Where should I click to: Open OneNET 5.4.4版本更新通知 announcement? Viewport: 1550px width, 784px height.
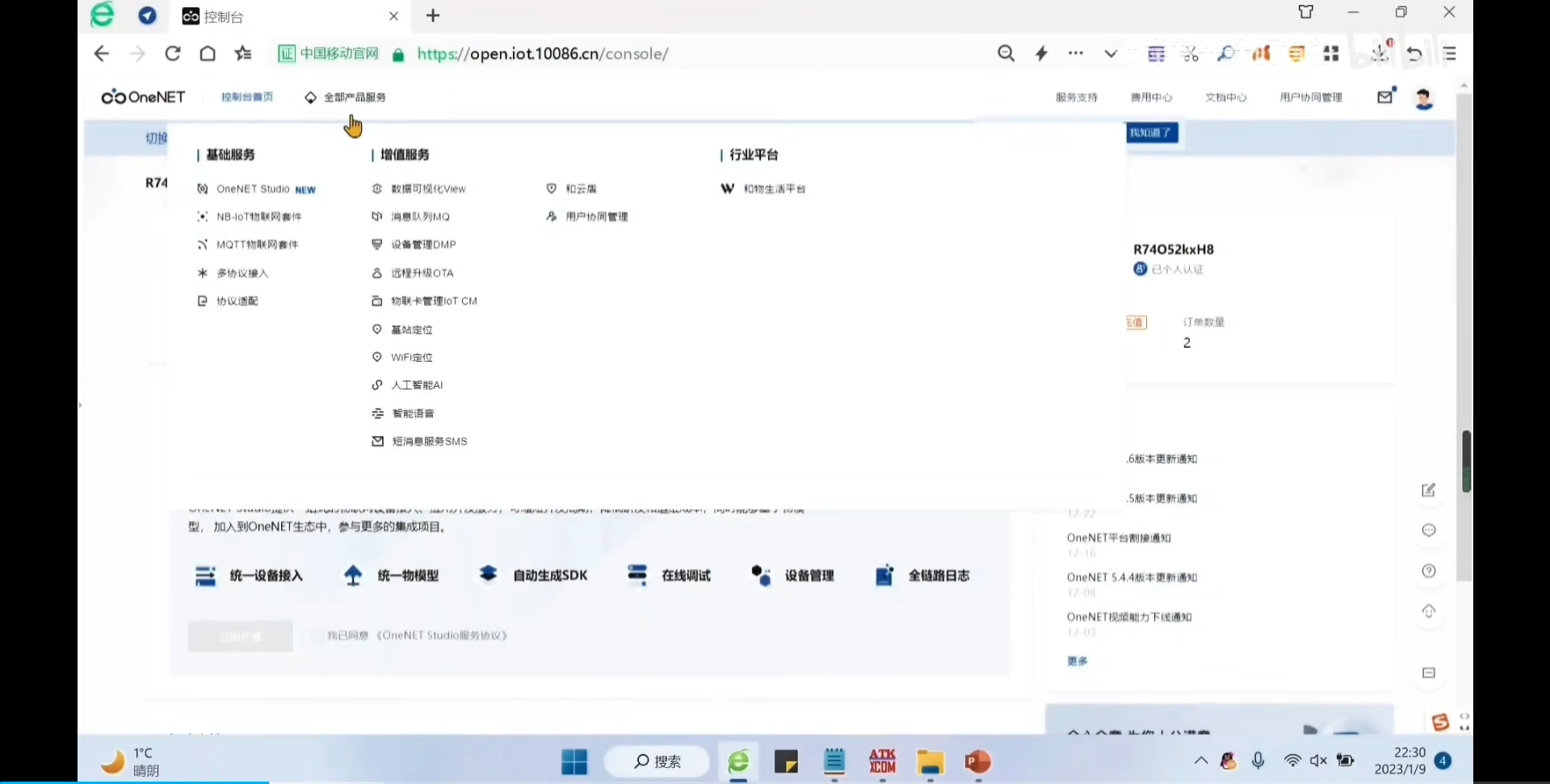click(1132, 577)
